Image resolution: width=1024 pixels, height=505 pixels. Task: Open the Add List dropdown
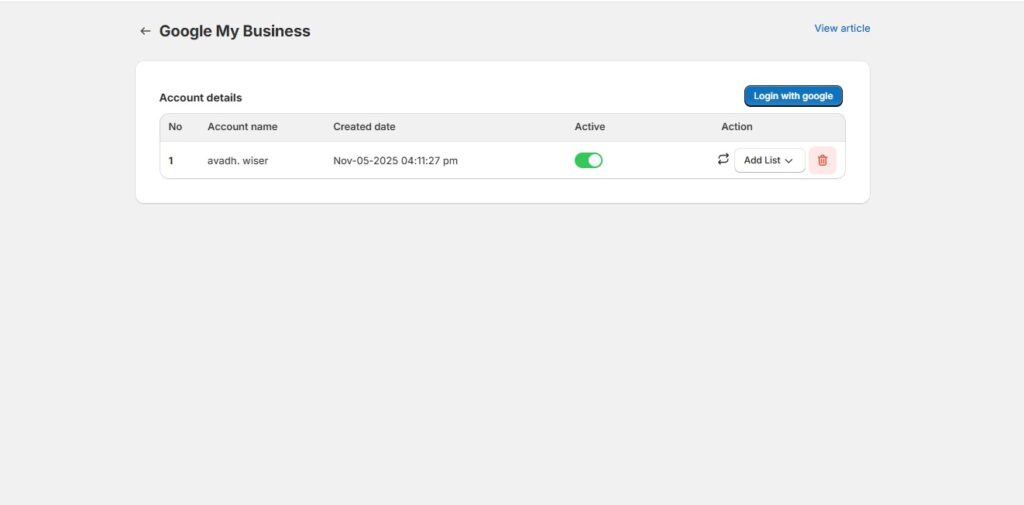768,160
